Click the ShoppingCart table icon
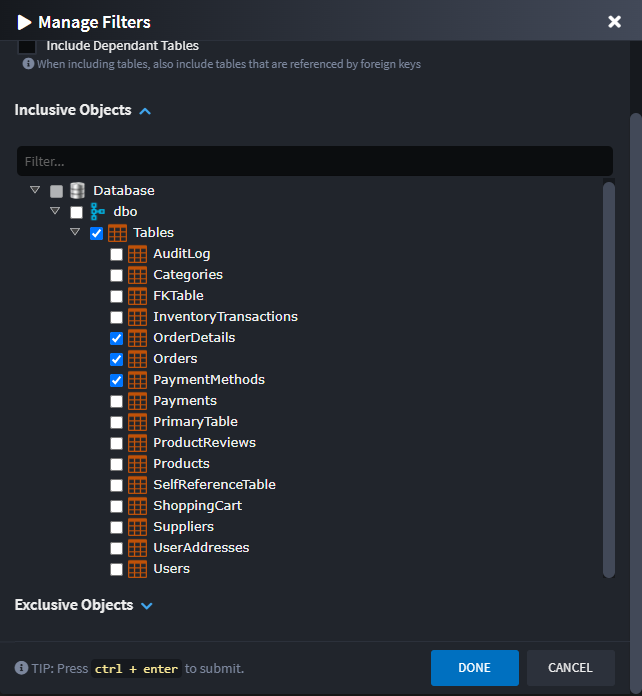Image resolution: width=642 pixels, height=696 pixels. click(137, 506)
